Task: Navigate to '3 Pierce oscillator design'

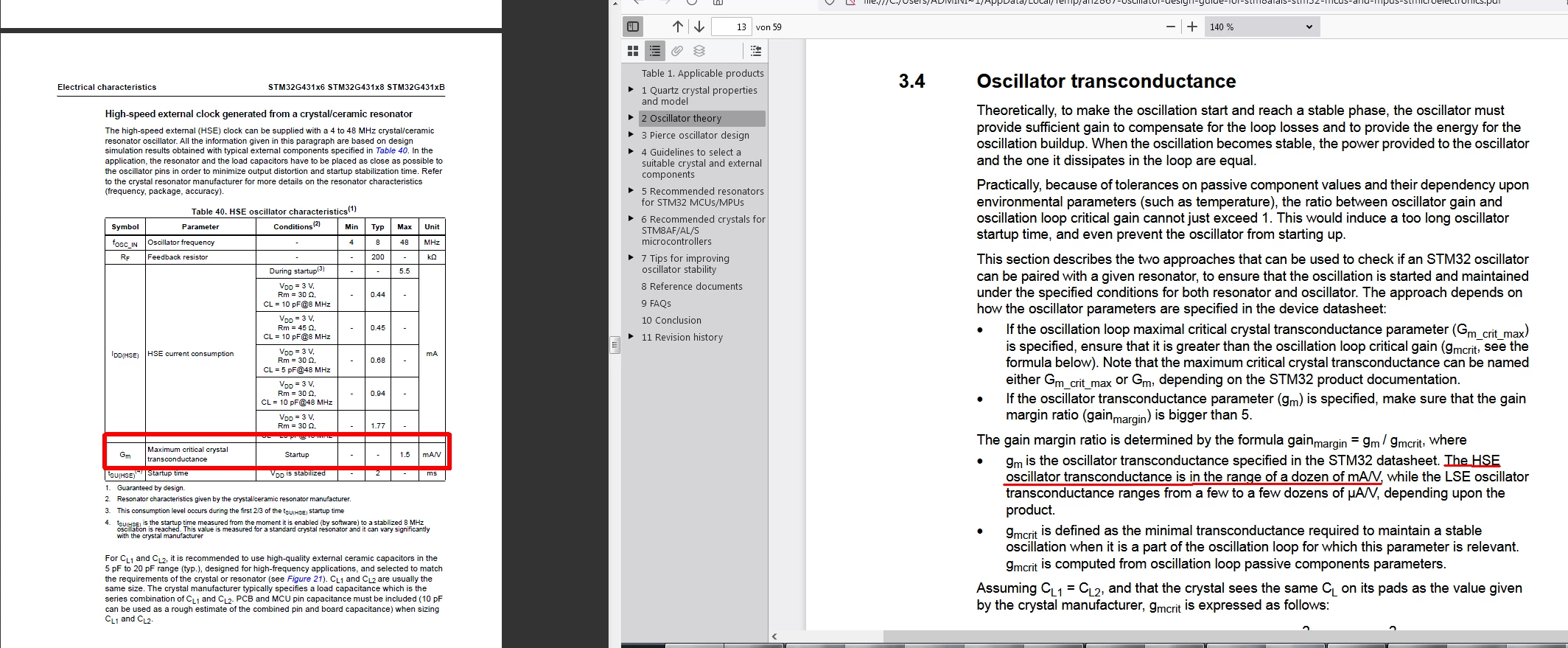Action: pos(695,136)
